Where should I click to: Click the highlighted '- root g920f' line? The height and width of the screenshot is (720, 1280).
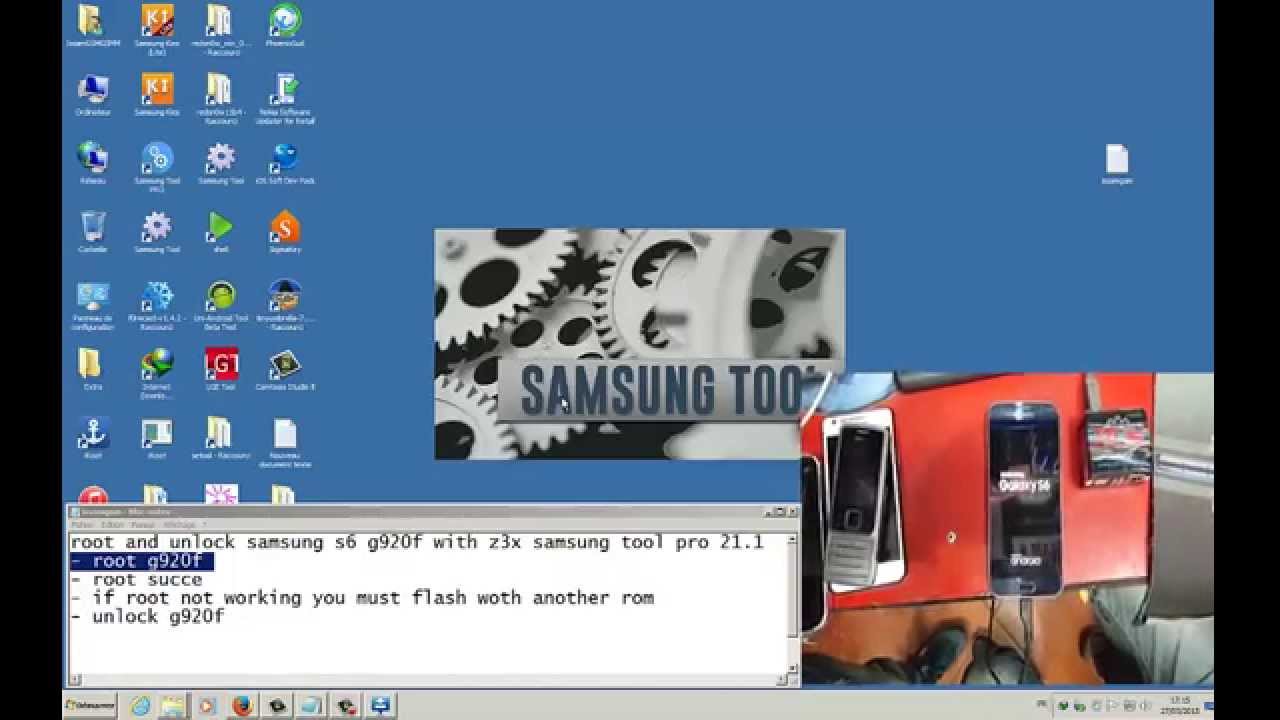(x=141, y=561)
